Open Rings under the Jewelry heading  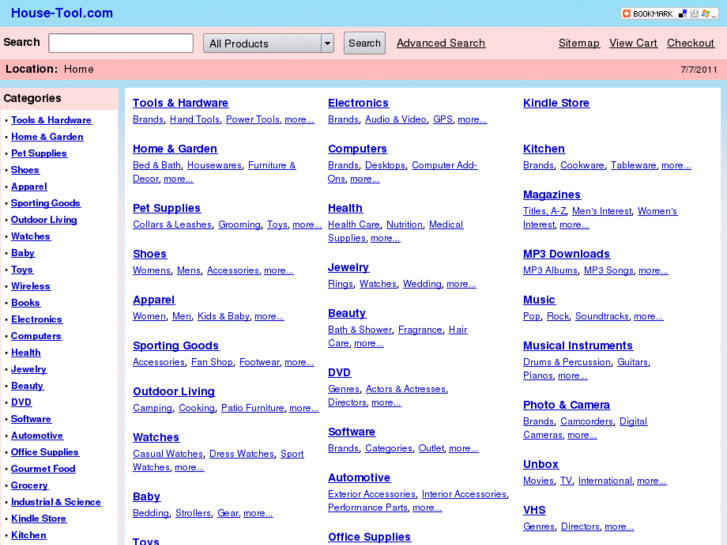point(340,284)
